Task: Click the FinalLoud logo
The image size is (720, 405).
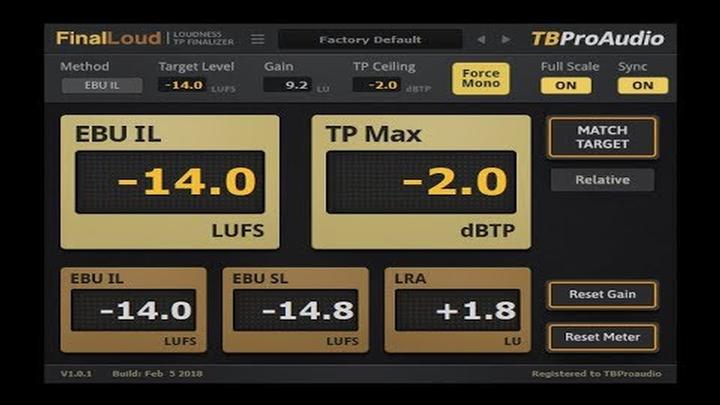Action: tap(108, 38)
